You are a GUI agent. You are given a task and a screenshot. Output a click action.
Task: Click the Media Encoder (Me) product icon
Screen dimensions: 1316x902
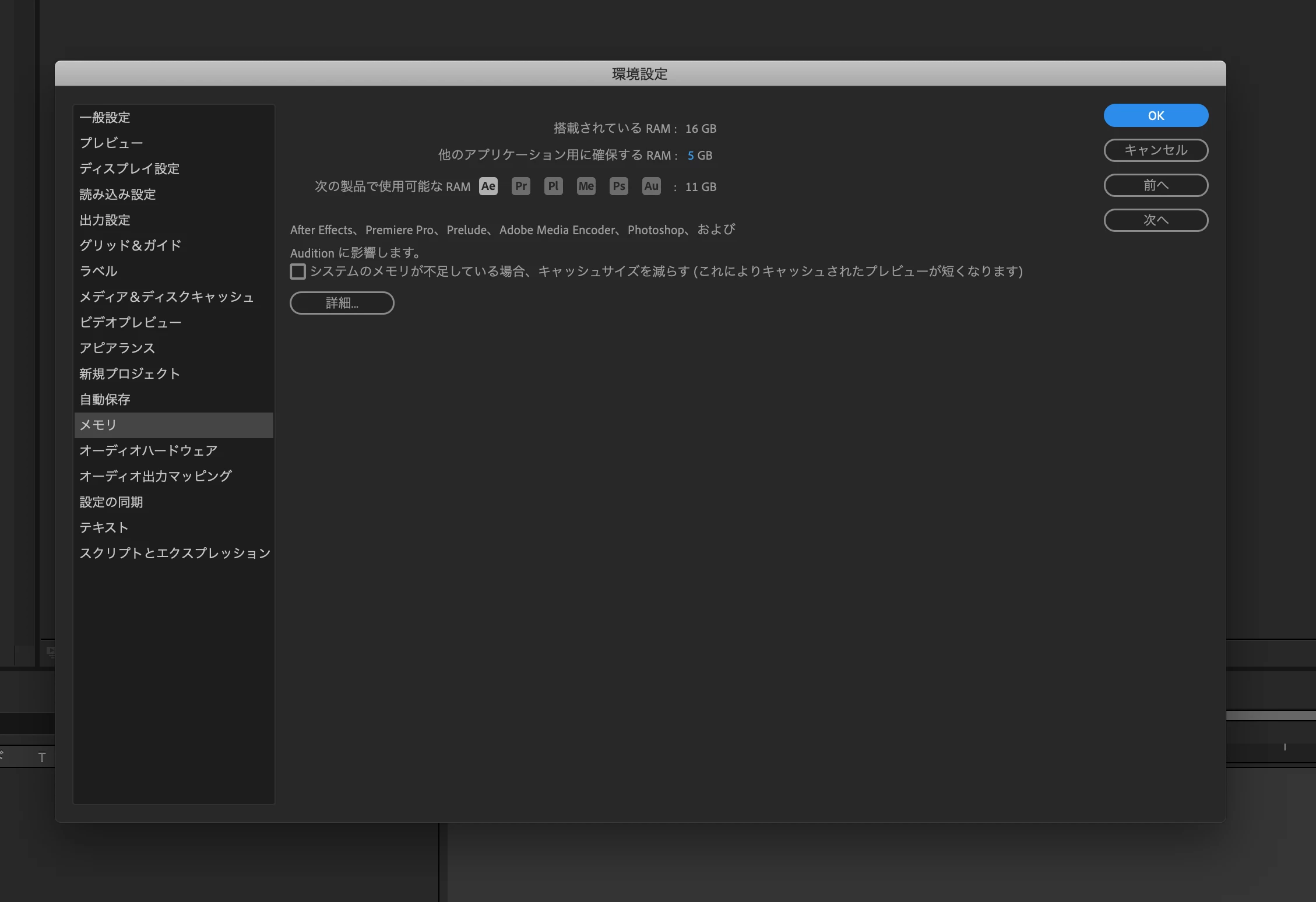click(586, 186)
